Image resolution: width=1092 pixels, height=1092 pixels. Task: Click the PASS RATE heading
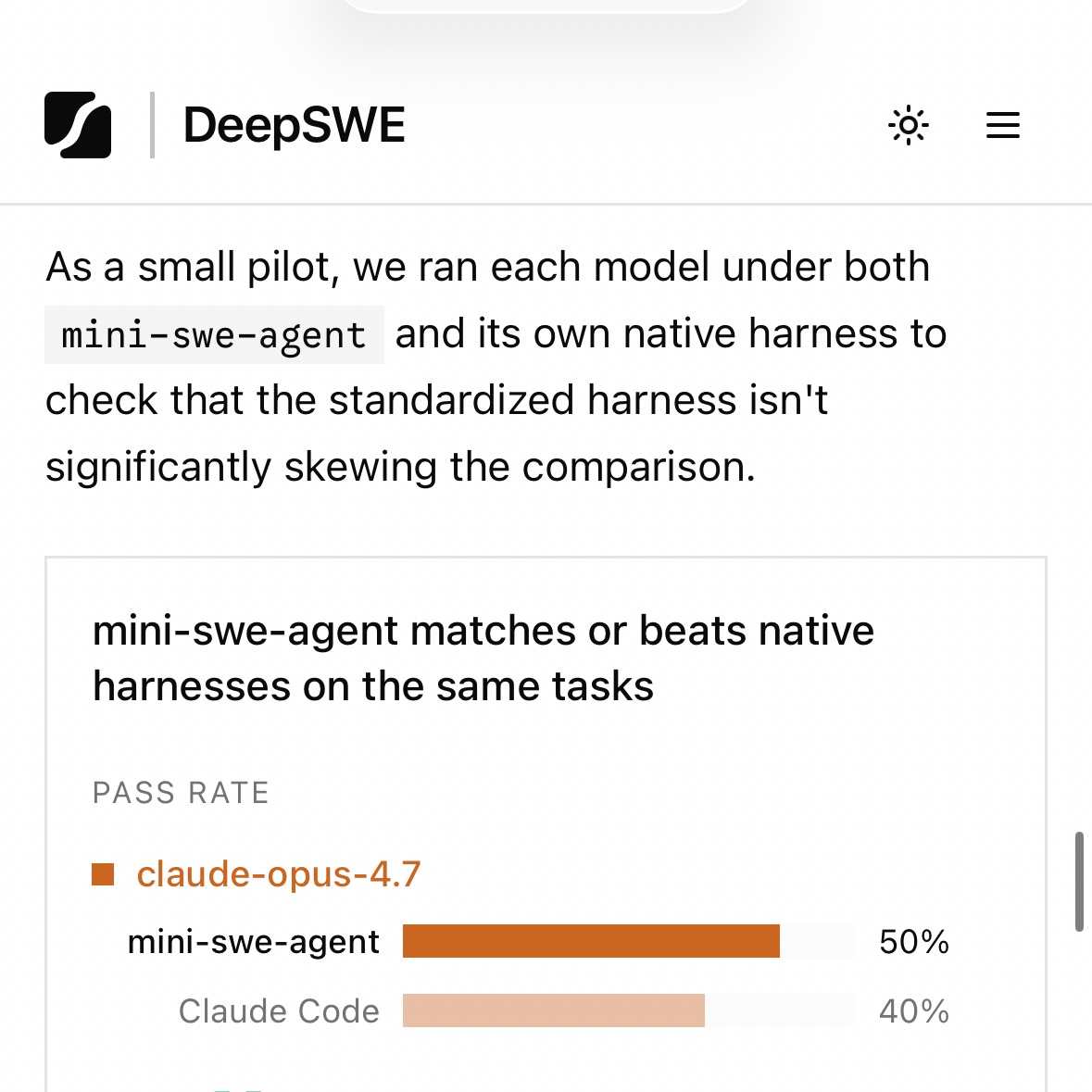click(181, 793)
